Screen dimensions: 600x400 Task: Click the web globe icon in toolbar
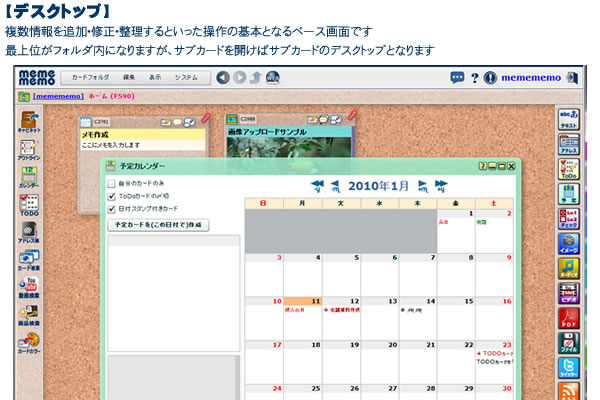coord(272,77)
